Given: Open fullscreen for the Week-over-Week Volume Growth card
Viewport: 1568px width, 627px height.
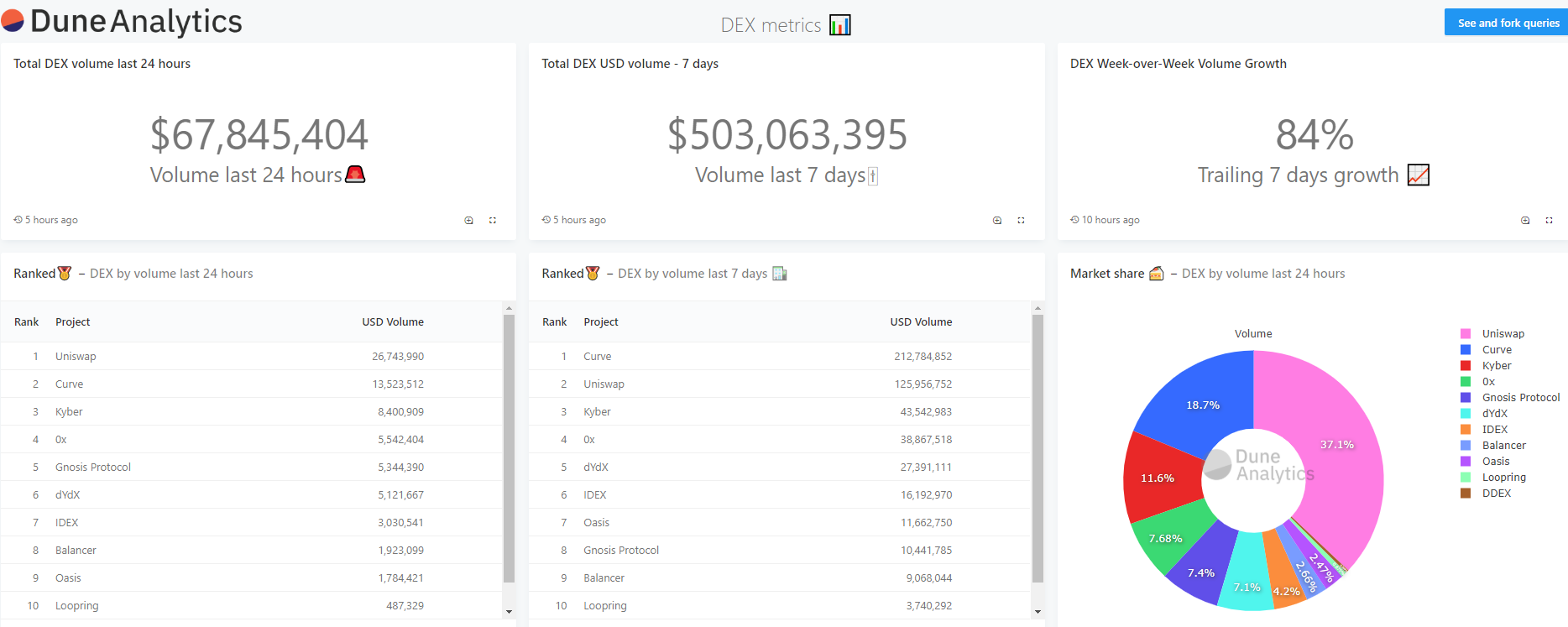Looking at the screenshot, I should (x=1549, y=221).
